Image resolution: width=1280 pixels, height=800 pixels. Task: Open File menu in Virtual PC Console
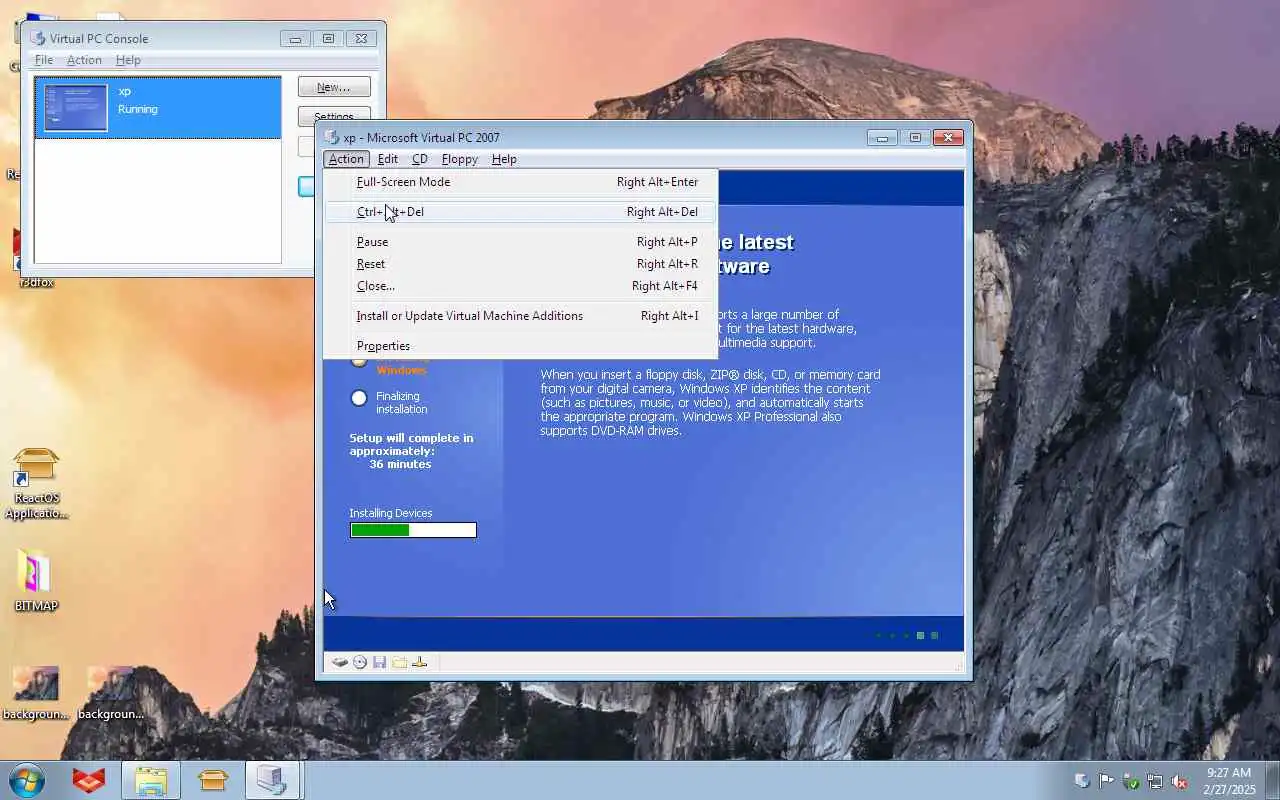(44, 60)
